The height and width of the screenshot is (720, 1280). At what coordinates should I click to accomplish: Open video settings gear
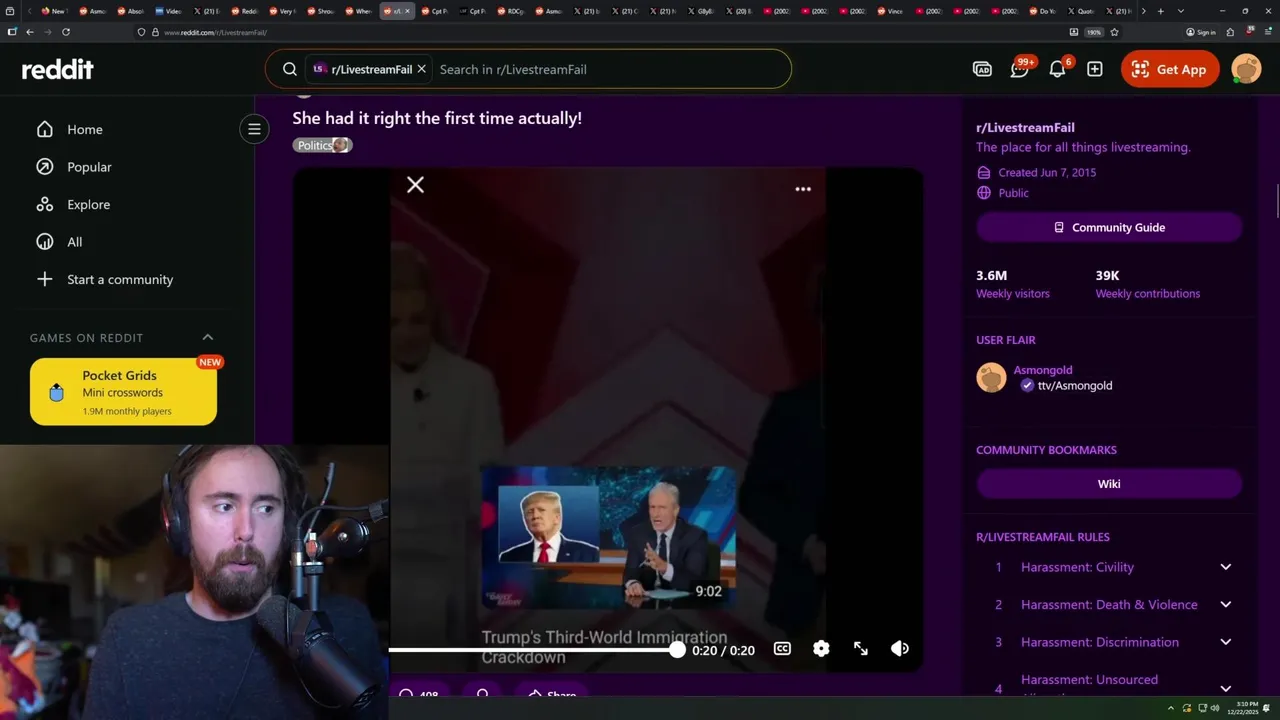tap(821, 649)
